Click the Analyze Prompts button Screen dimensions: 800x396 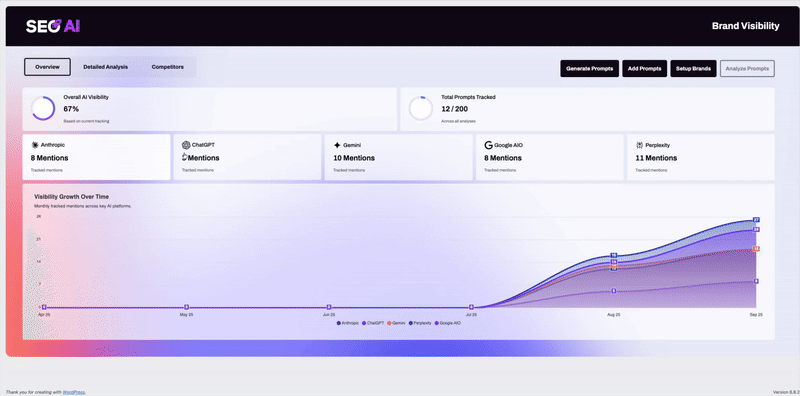tap(747, 68)
